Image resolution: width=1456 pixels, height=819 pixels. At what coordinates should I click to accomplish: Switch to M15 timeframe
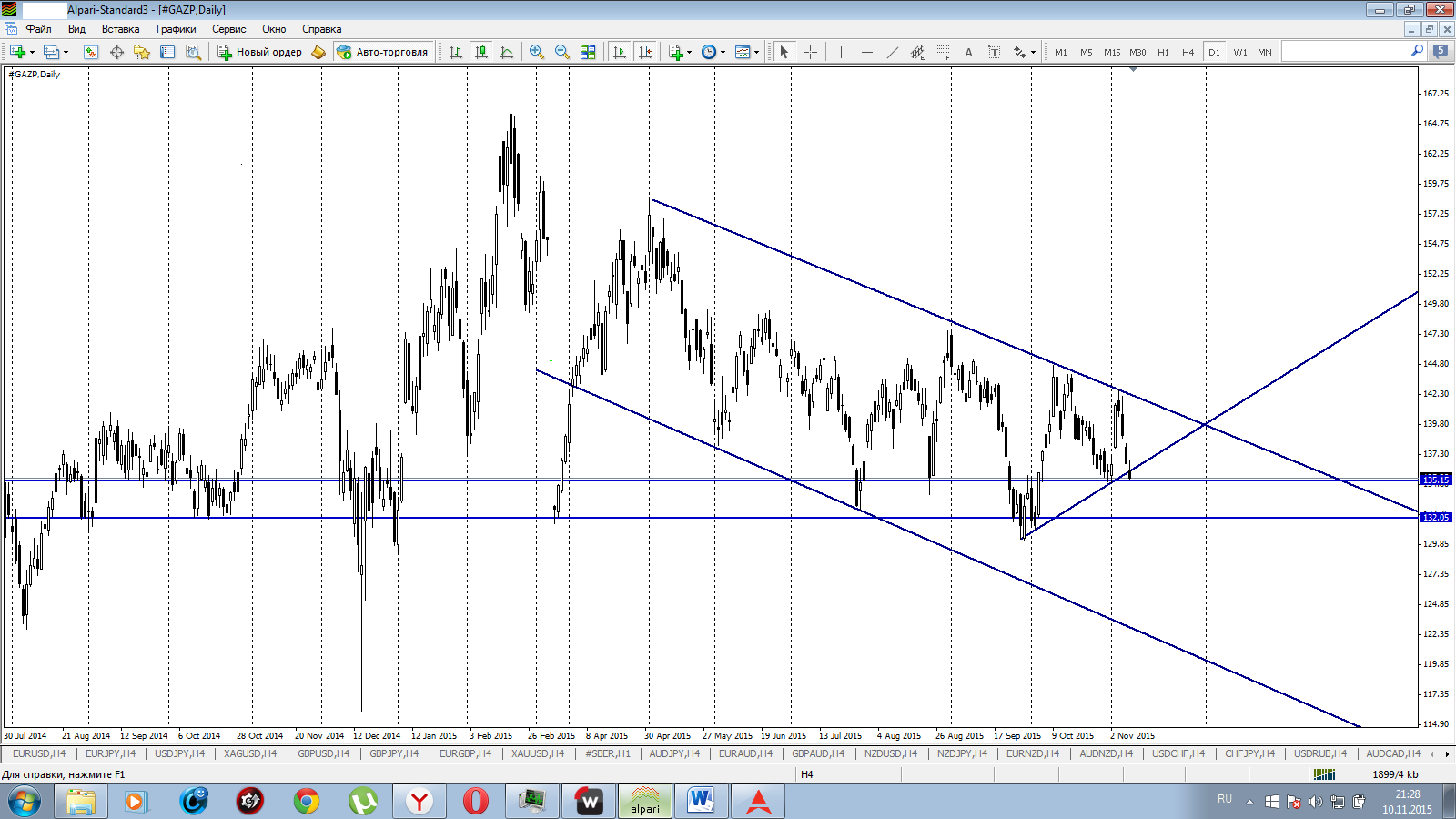tap(1112, 52)
